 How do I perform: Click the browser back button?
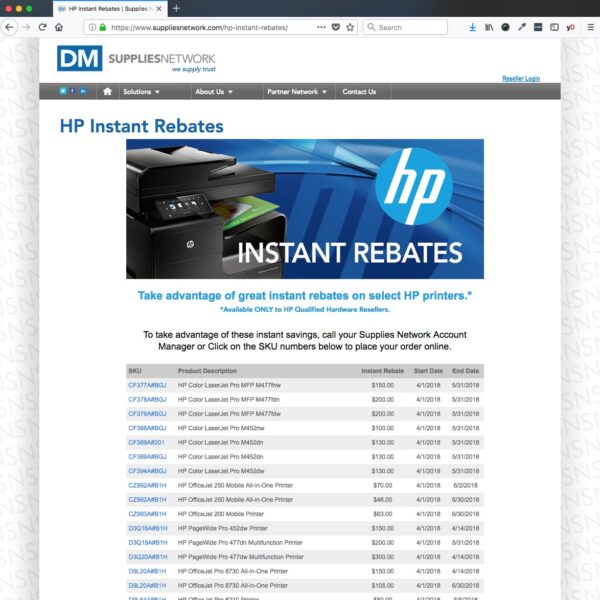[11, 27]
